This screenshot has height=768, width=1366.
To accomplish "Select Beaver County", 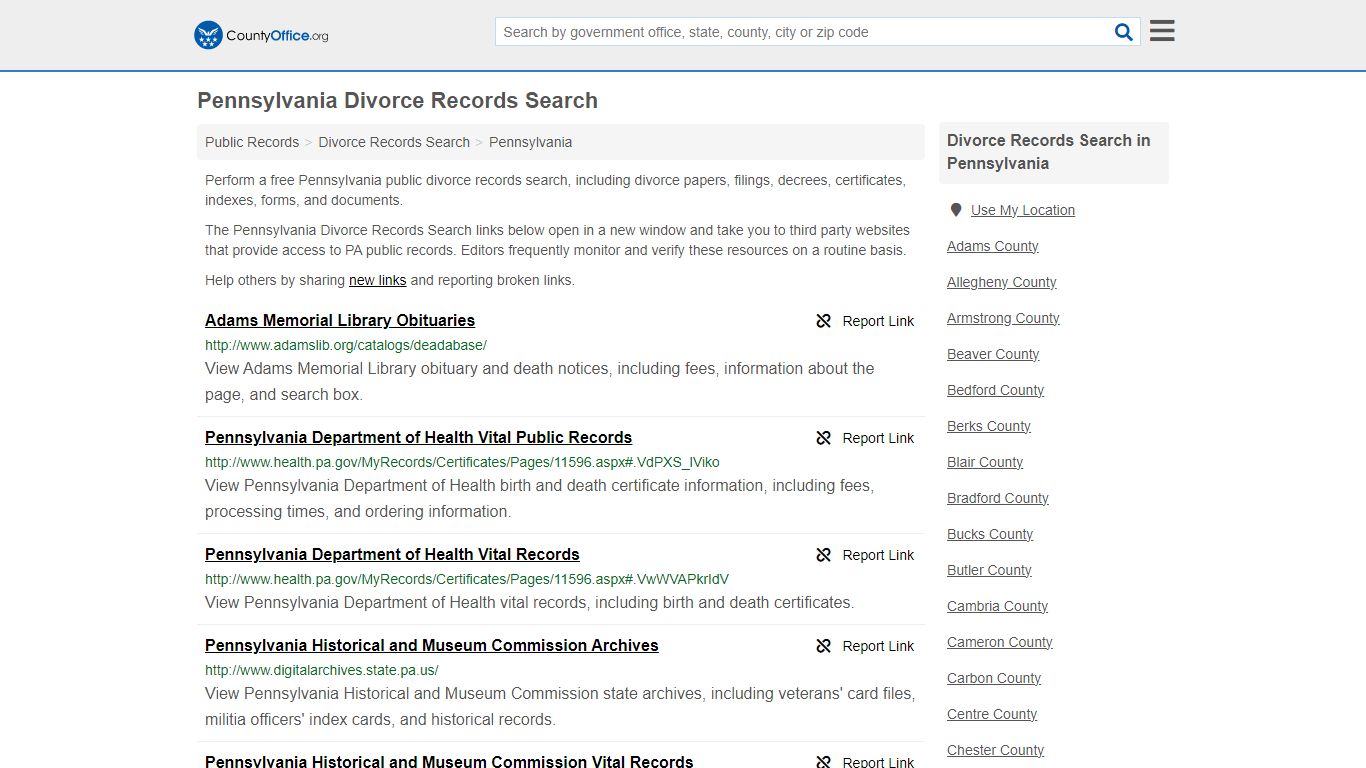I will coord(993,354).
